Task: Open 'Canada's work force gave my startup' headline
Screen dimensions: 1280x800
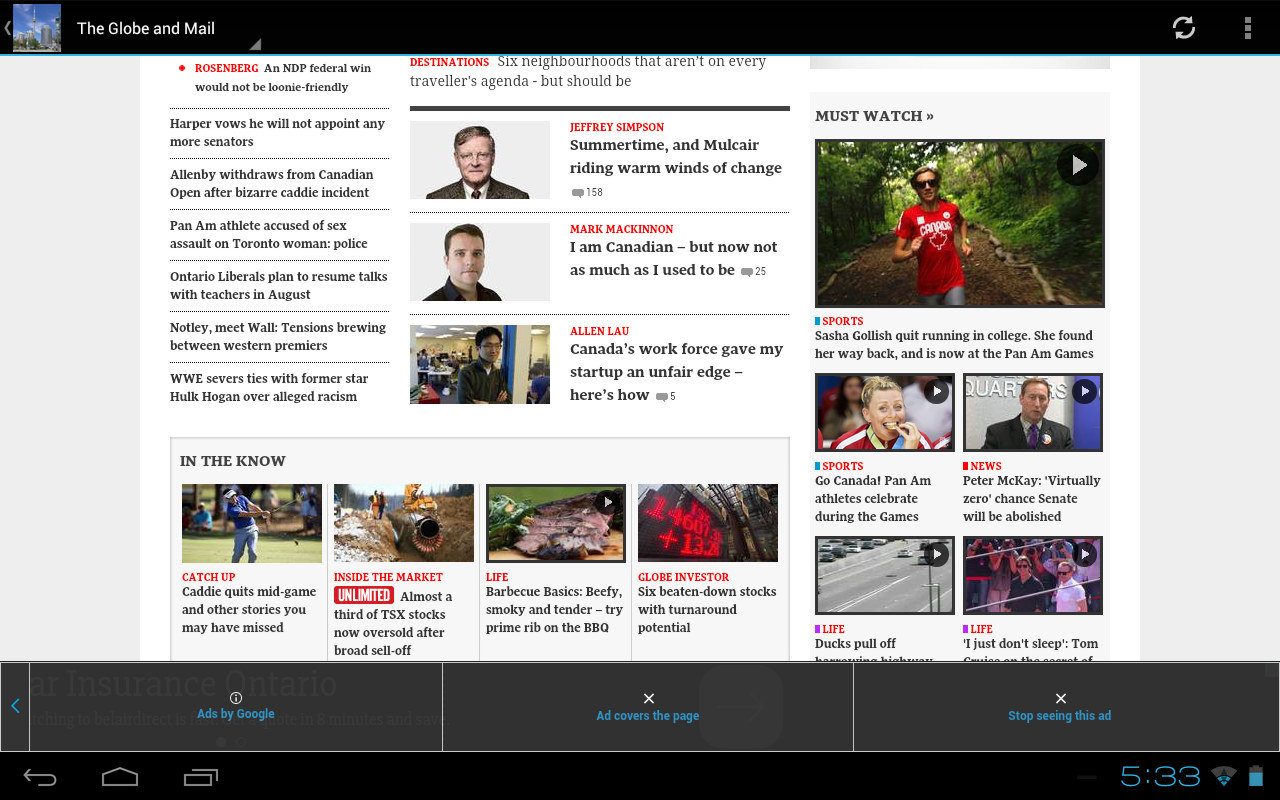Action: tap(676, 372)
